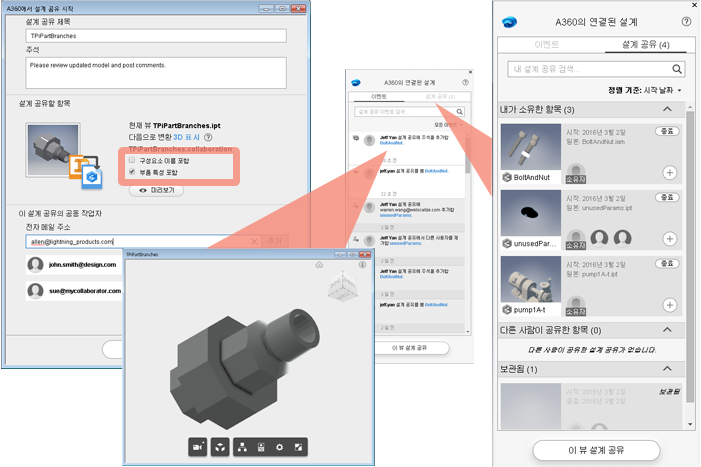Click the john.smith@design.com avatar icon
This screenshot has height=467, width=701.
(35, 265)
